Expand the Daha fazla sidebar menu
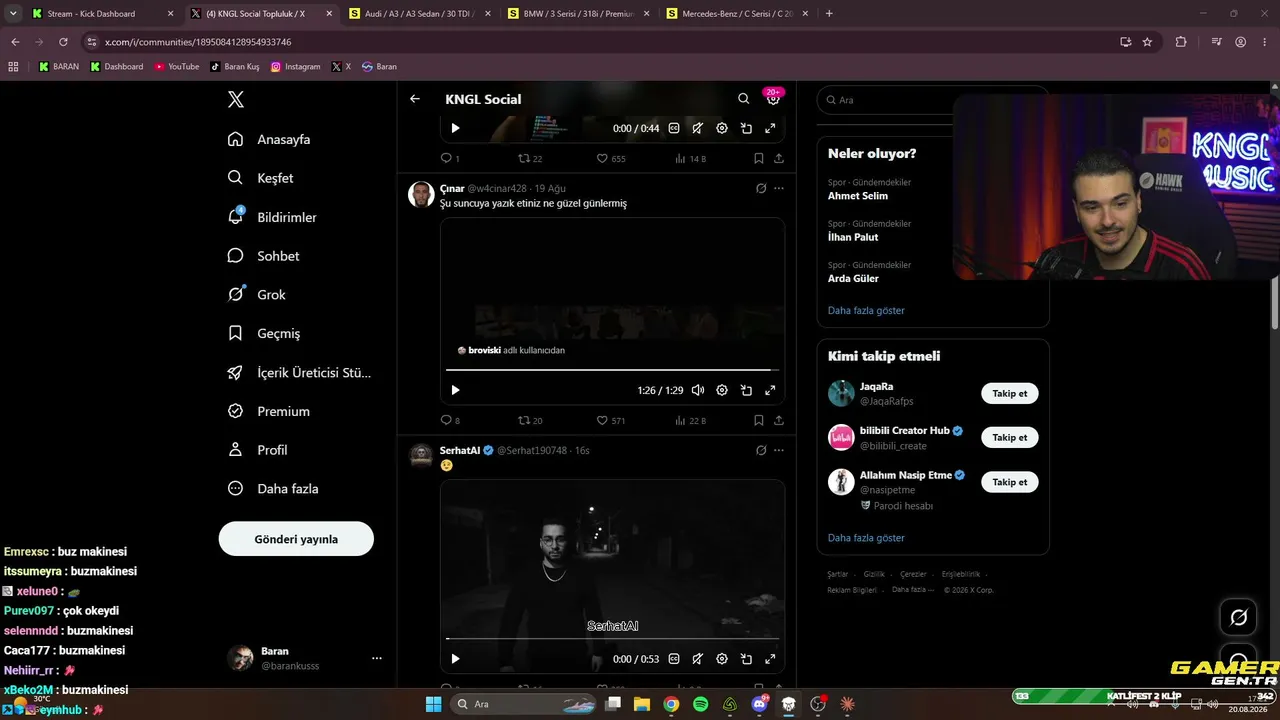The height and width of the screenshot is (720, 1280). pos(273,489)
